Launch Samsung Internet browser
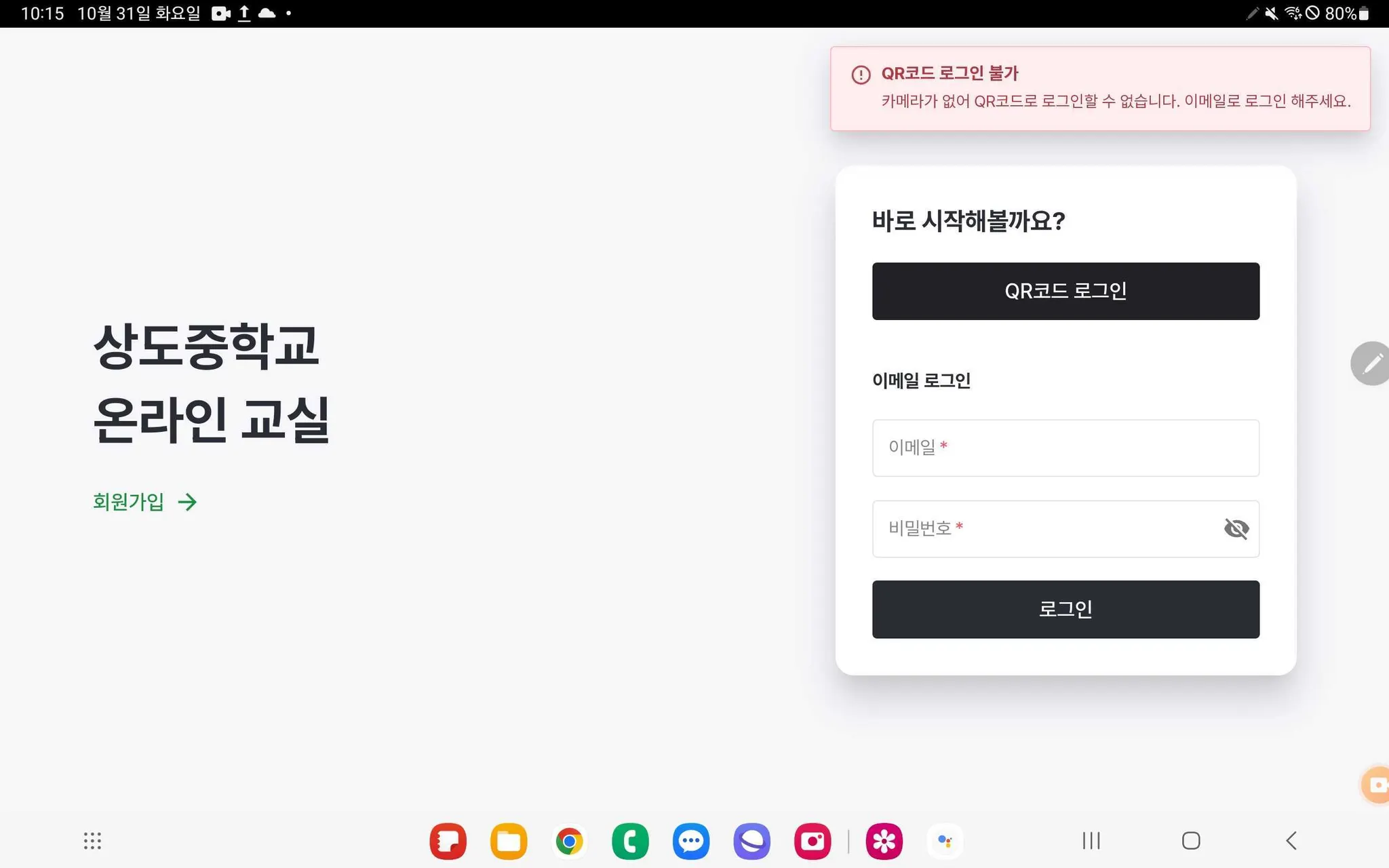 751,842
